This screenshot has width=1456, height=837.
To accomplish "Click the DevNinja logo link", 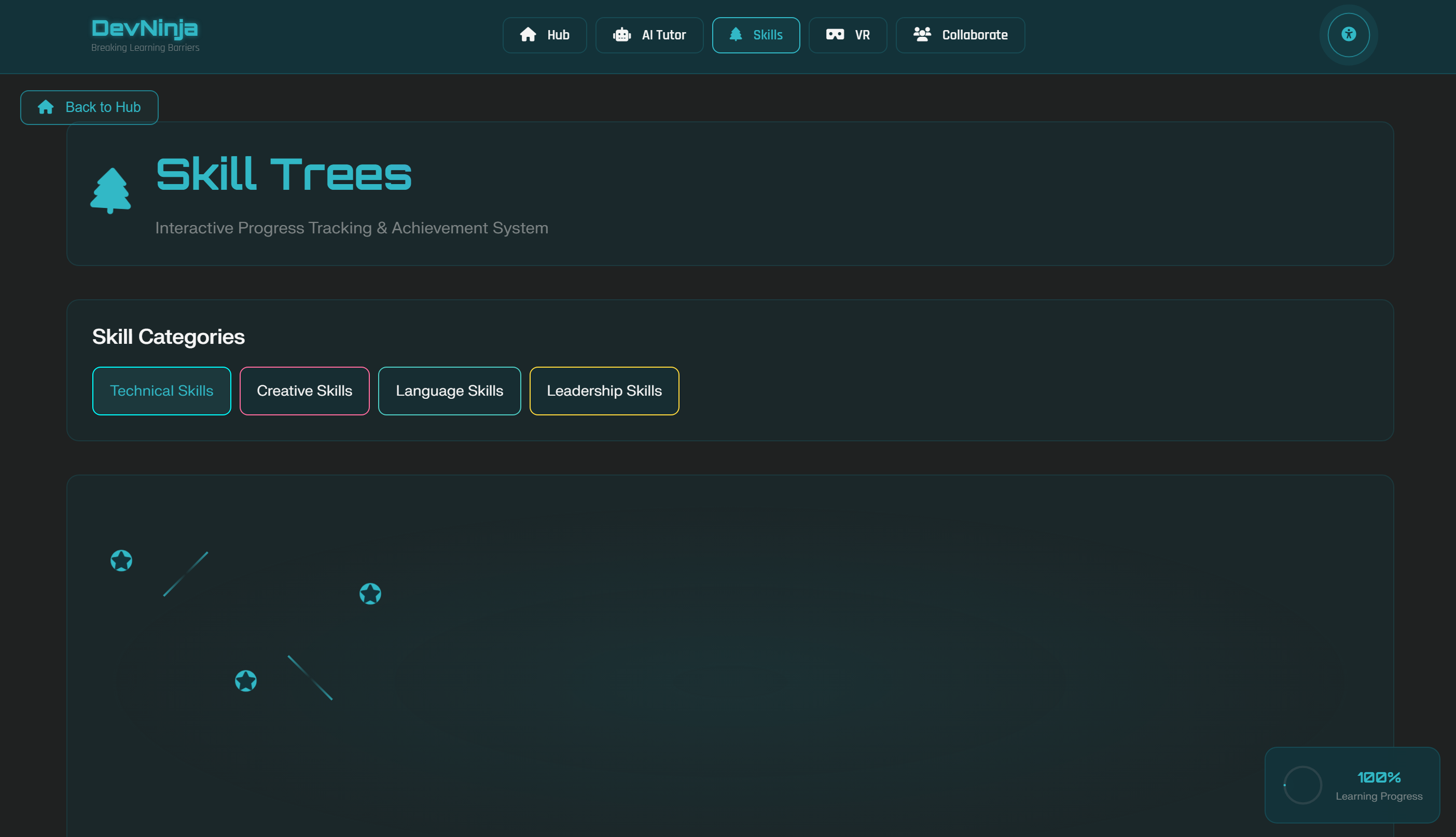I will (145, 28).
